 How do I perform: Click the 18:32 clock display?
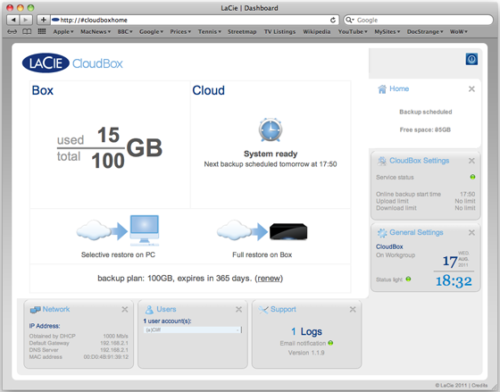454,281
